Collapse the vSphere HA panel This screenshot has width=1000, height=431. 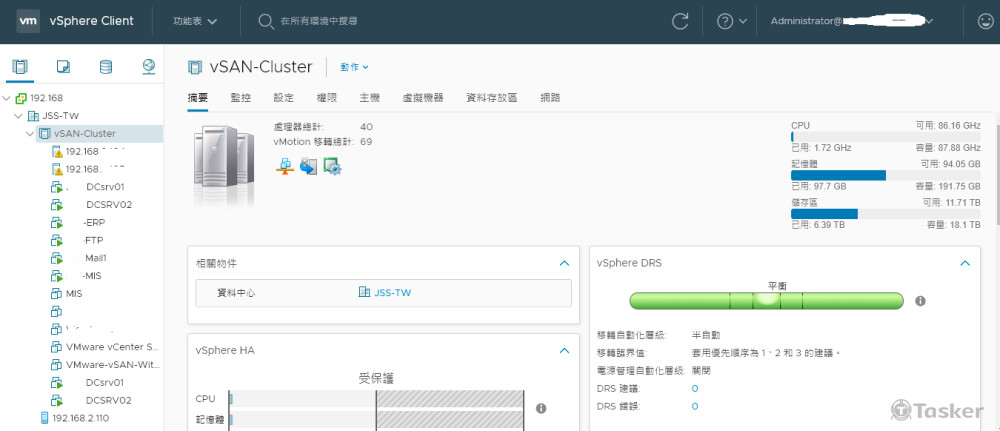[x=564, y=350]
